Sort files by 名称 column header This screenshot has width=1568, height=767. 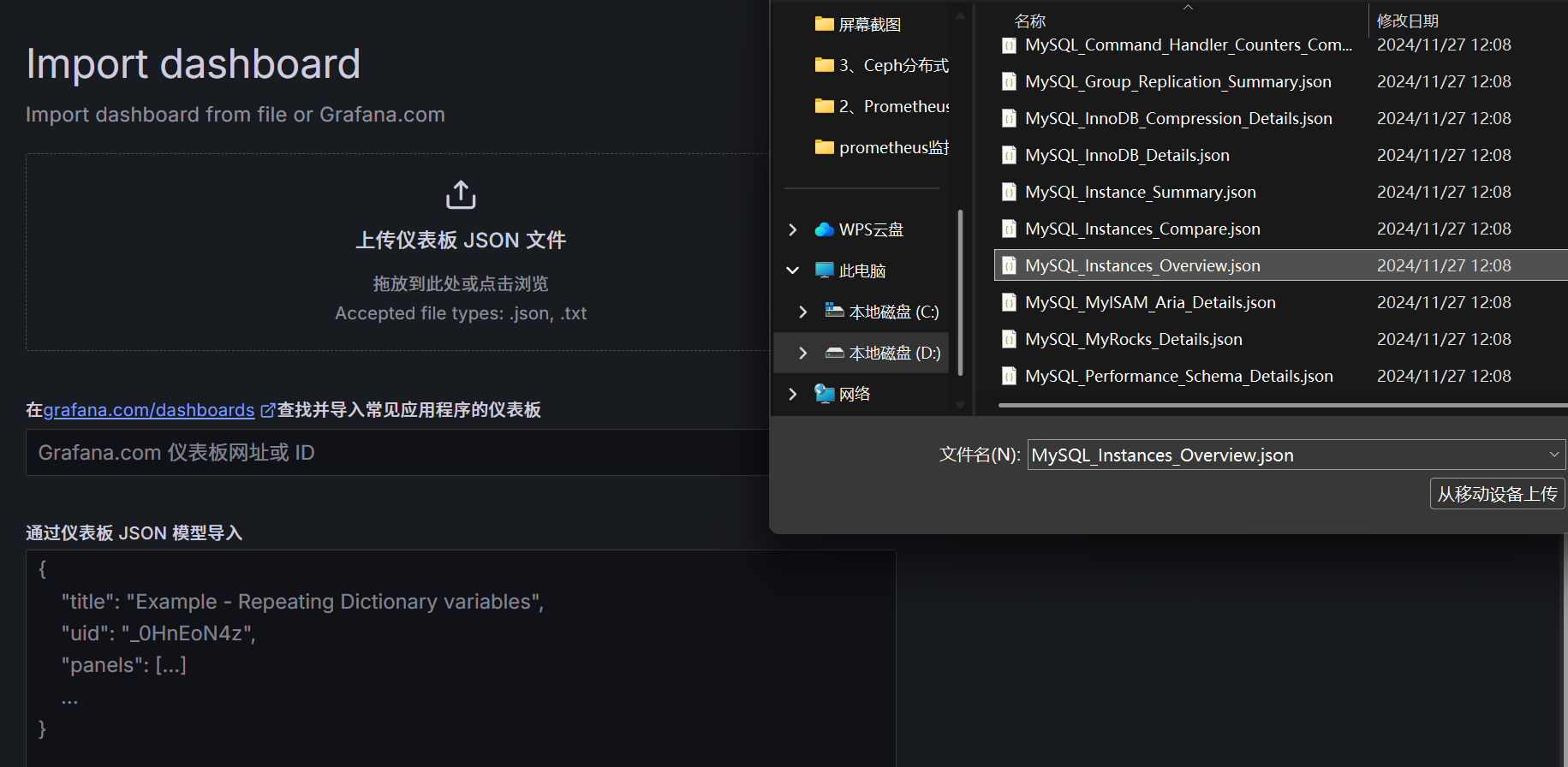[x=1030, y=21]
